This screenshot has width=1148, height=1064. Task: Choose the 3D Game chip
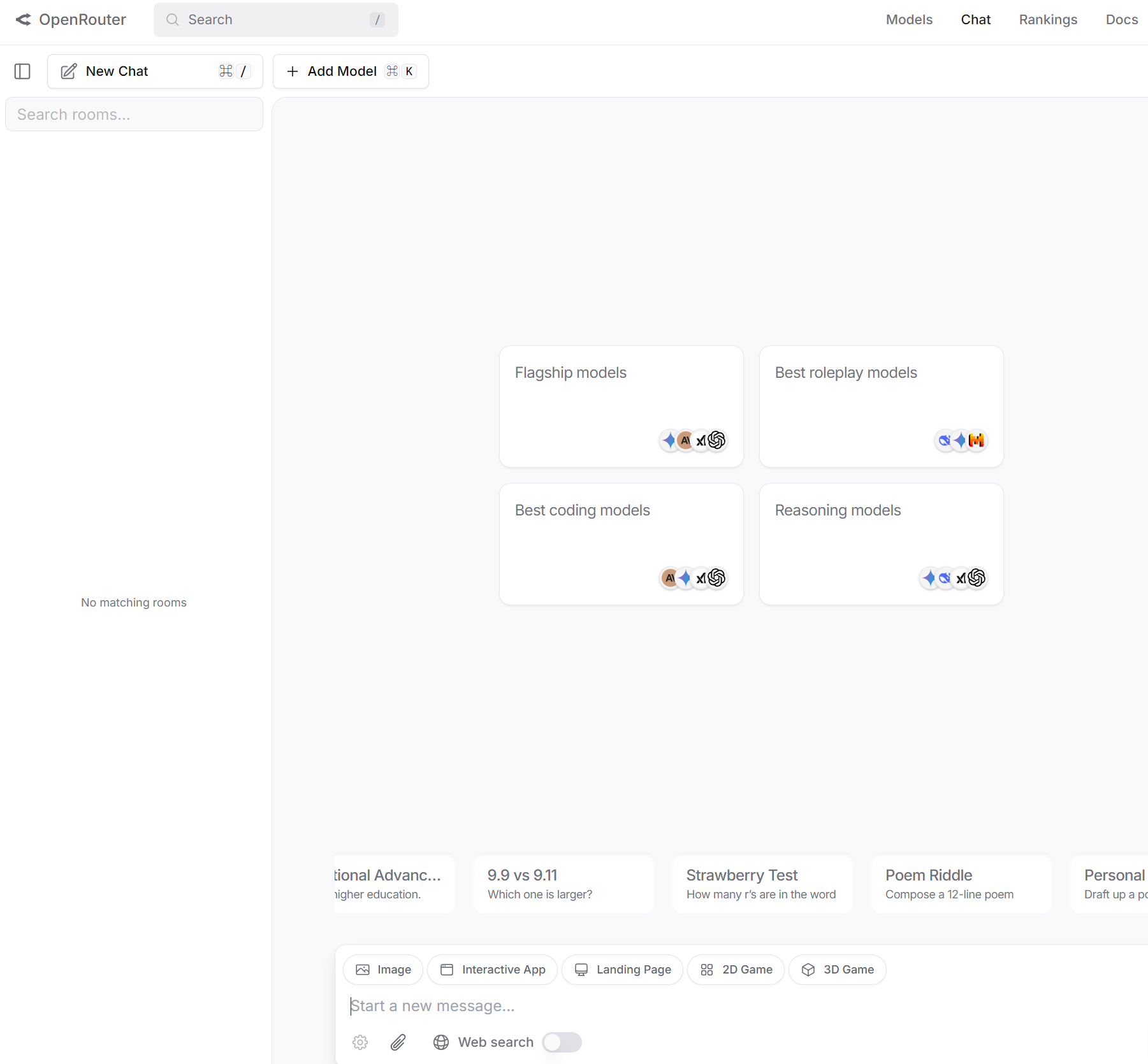pyautogui.click(x=837, y=970)
